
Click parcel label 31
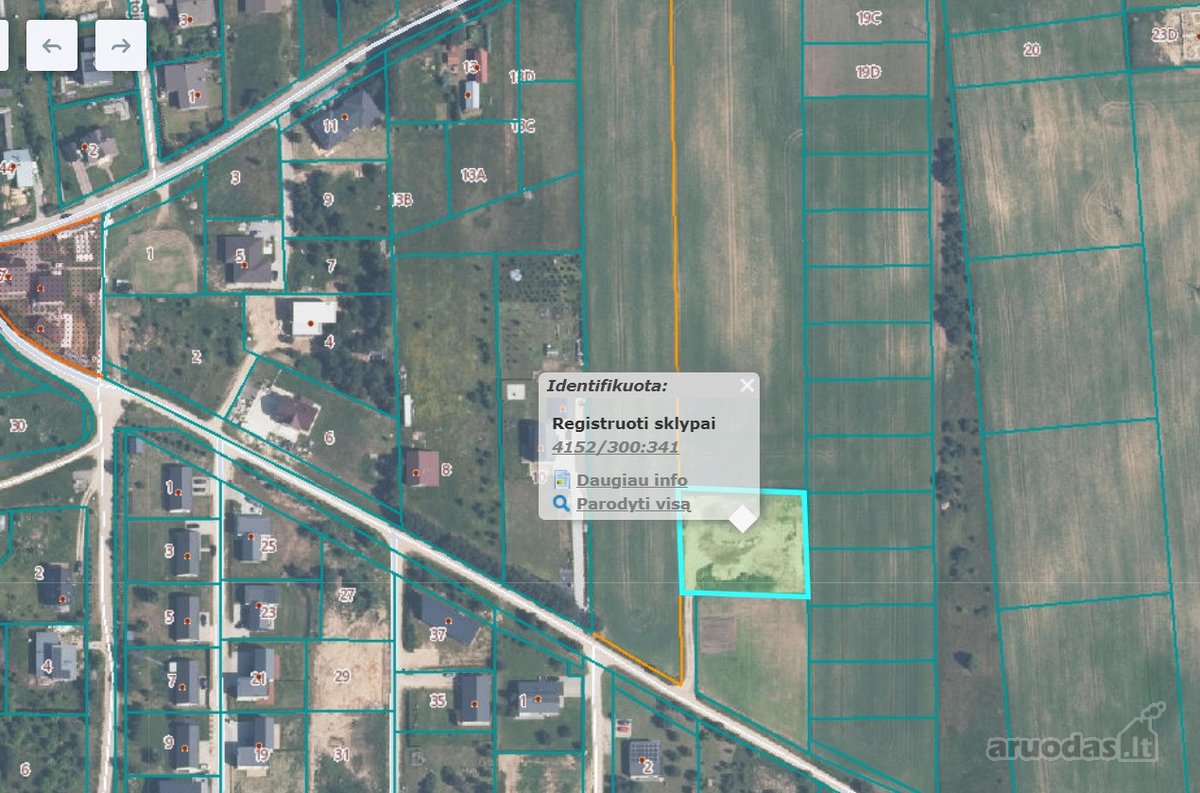click(342, 754)
